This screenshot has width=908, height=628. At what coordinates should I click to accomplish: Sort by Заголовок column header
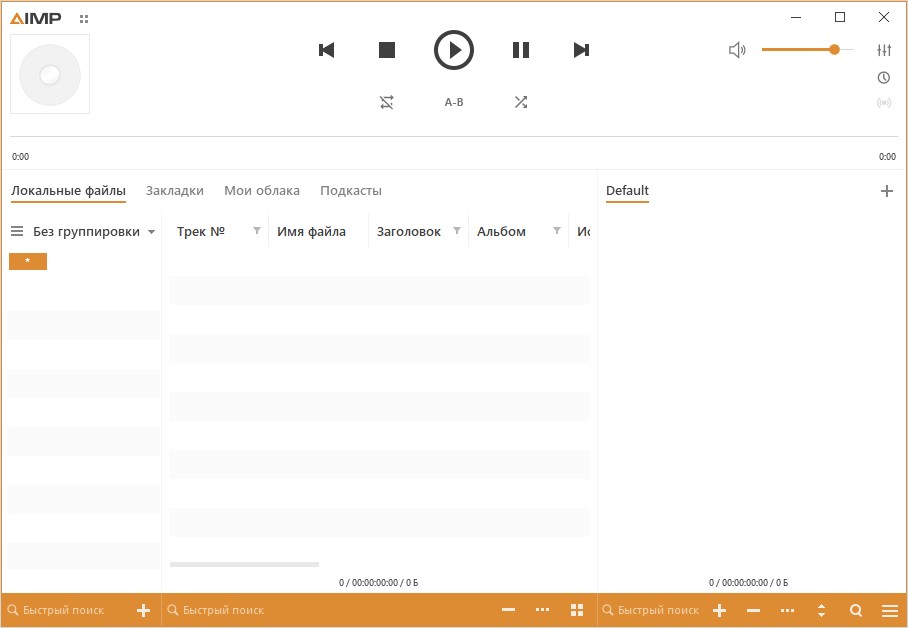click(409, 232)
